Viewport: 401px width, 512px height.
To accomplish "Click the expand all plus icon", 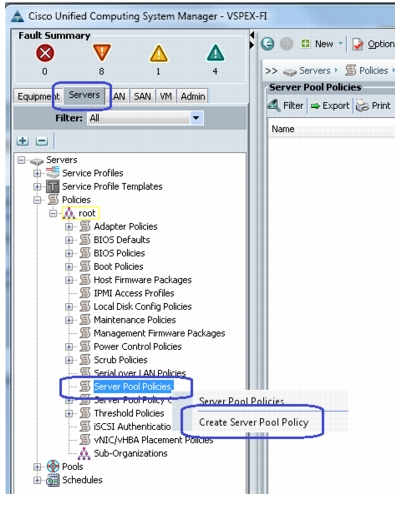I will [x=23, y=141].
